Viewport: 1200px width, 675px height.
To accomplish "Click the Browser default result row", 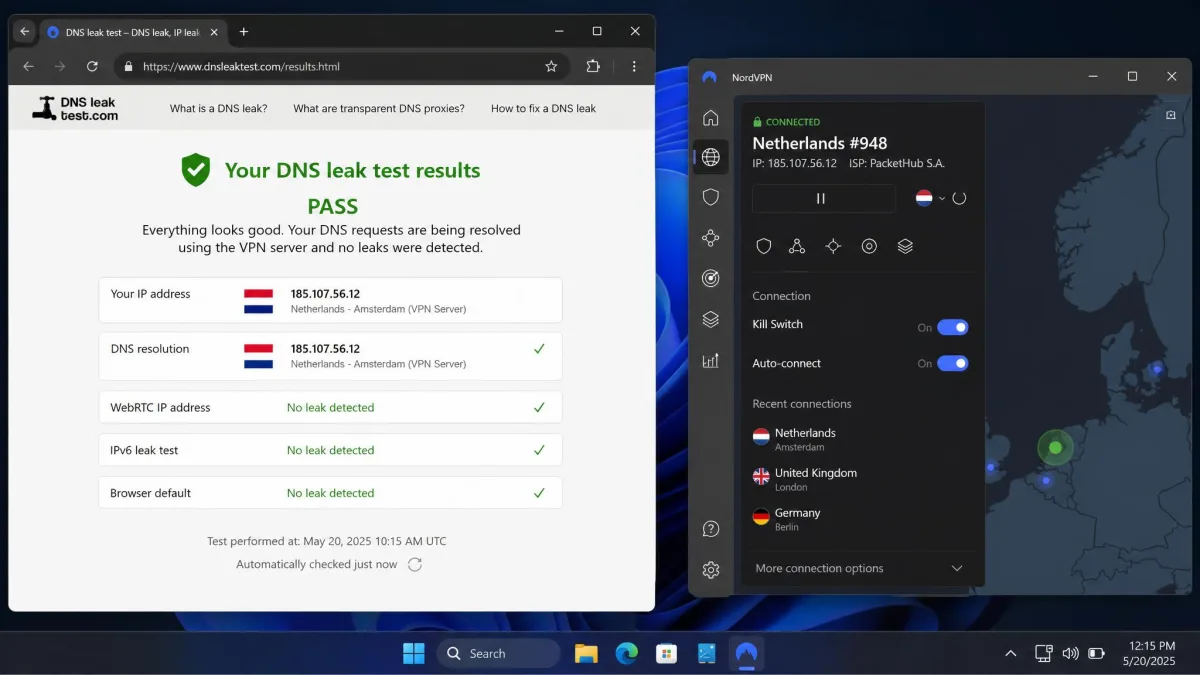I will (x=330, y=493).
